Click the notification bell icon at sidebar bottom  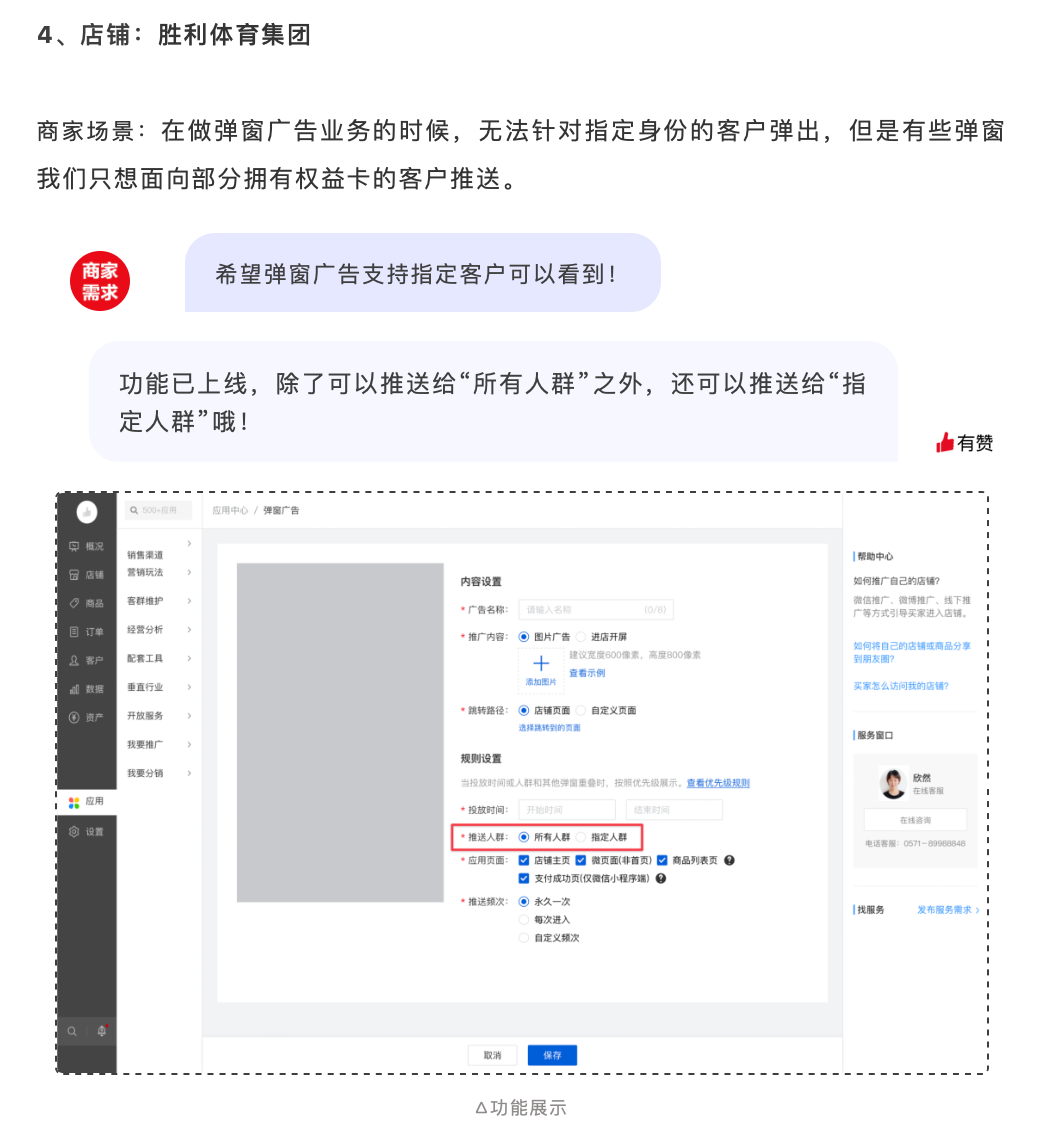[101, 1031]
